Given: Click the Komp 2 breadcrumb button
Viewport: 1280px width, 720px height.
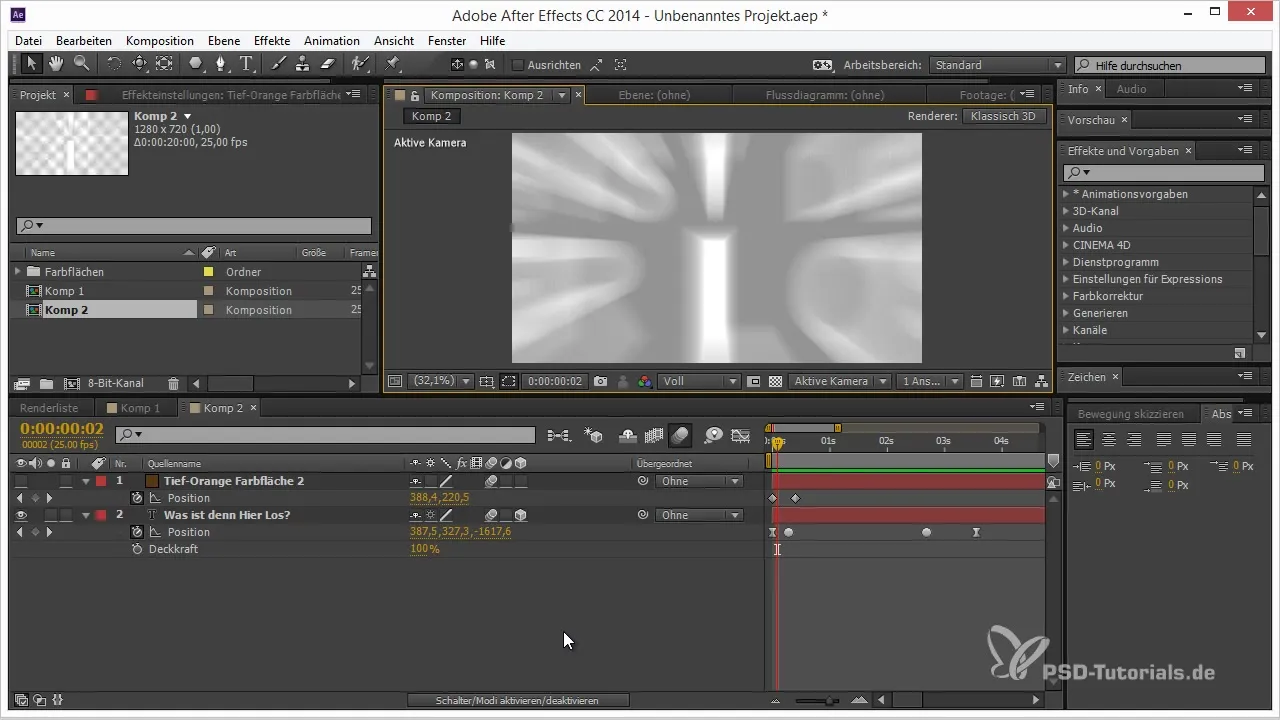Looking at the screenshot, I should [x=432, y=116].
